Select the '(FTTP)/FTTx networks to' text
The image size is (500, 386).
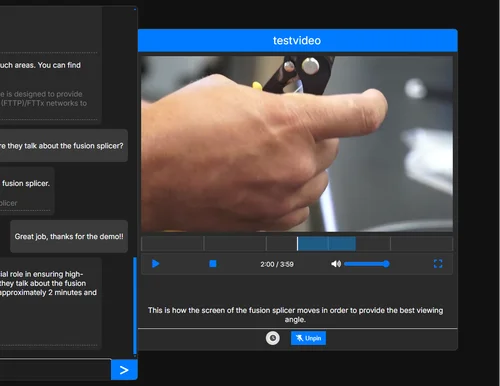43,103
